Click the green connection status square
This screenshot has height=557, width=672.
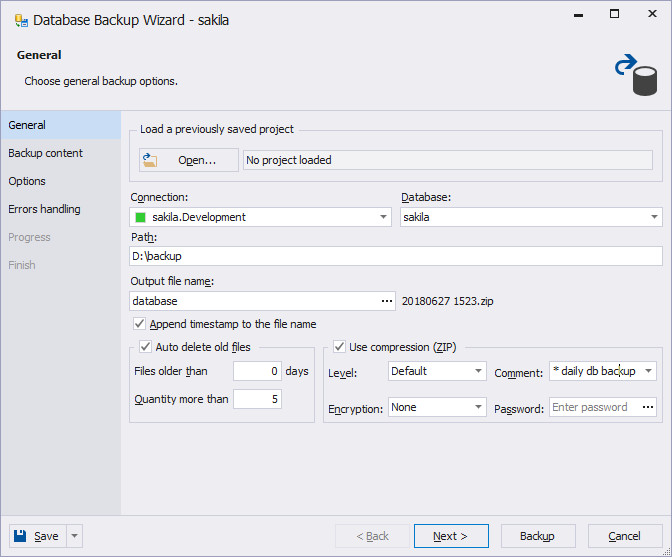(x=141, y=217)
